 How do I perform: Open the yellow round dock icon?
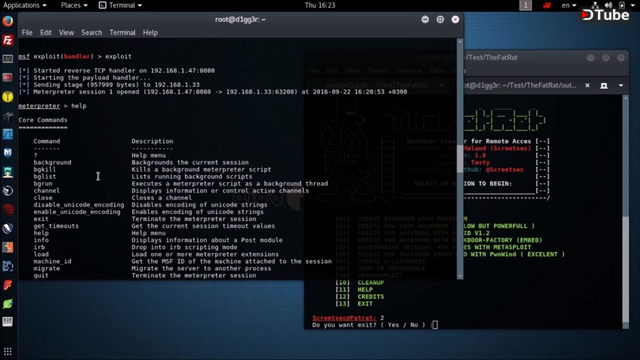(8, 97)
